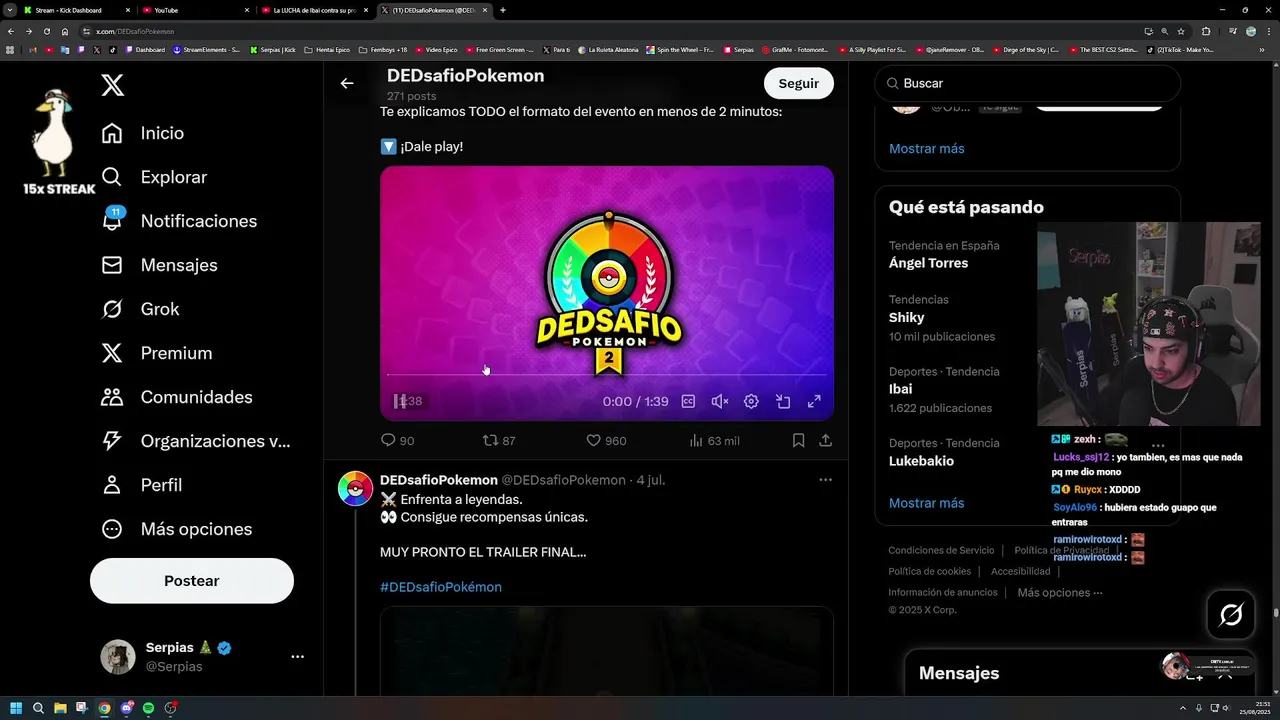Open more options on the 4 jul. post

click(825, 480)
